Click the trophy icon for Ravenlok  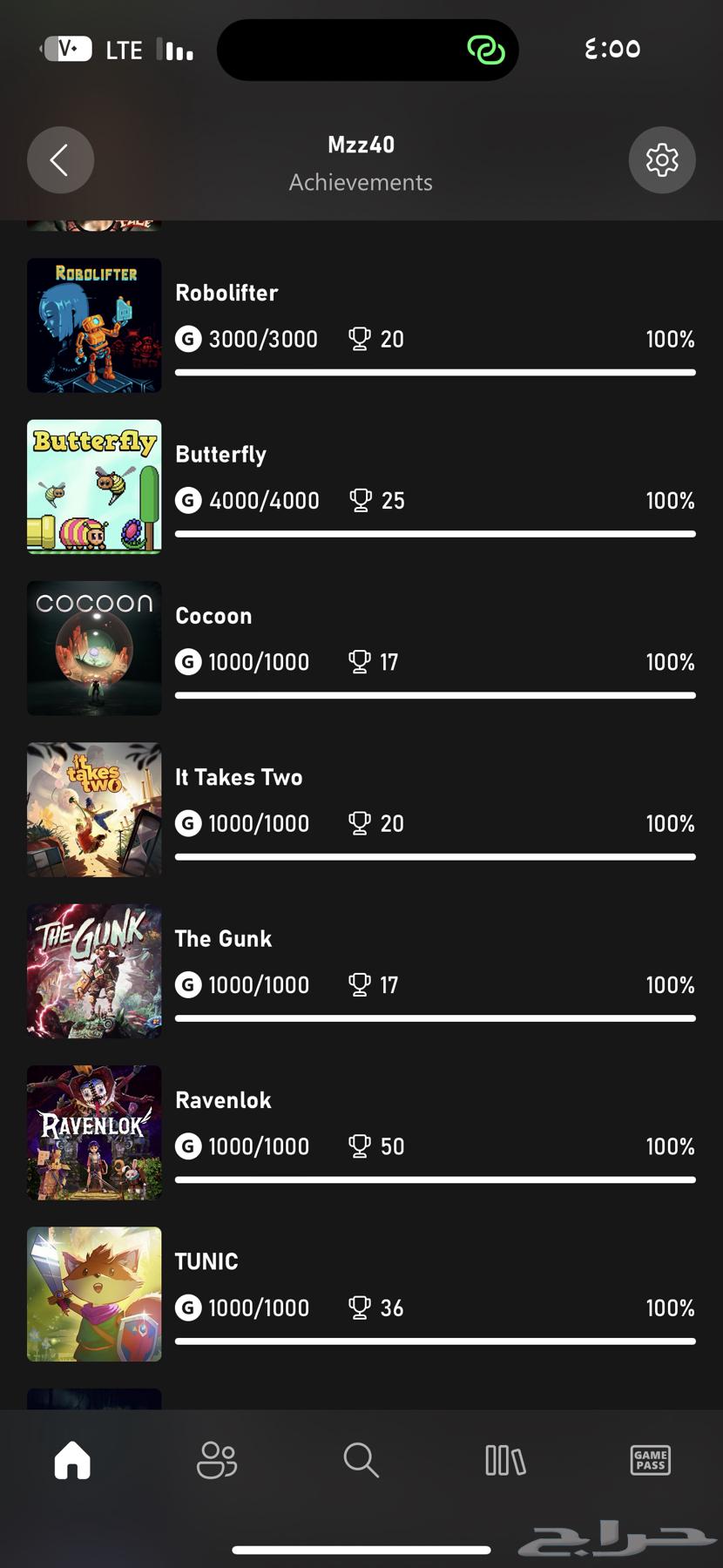(x=360, y=1146)
